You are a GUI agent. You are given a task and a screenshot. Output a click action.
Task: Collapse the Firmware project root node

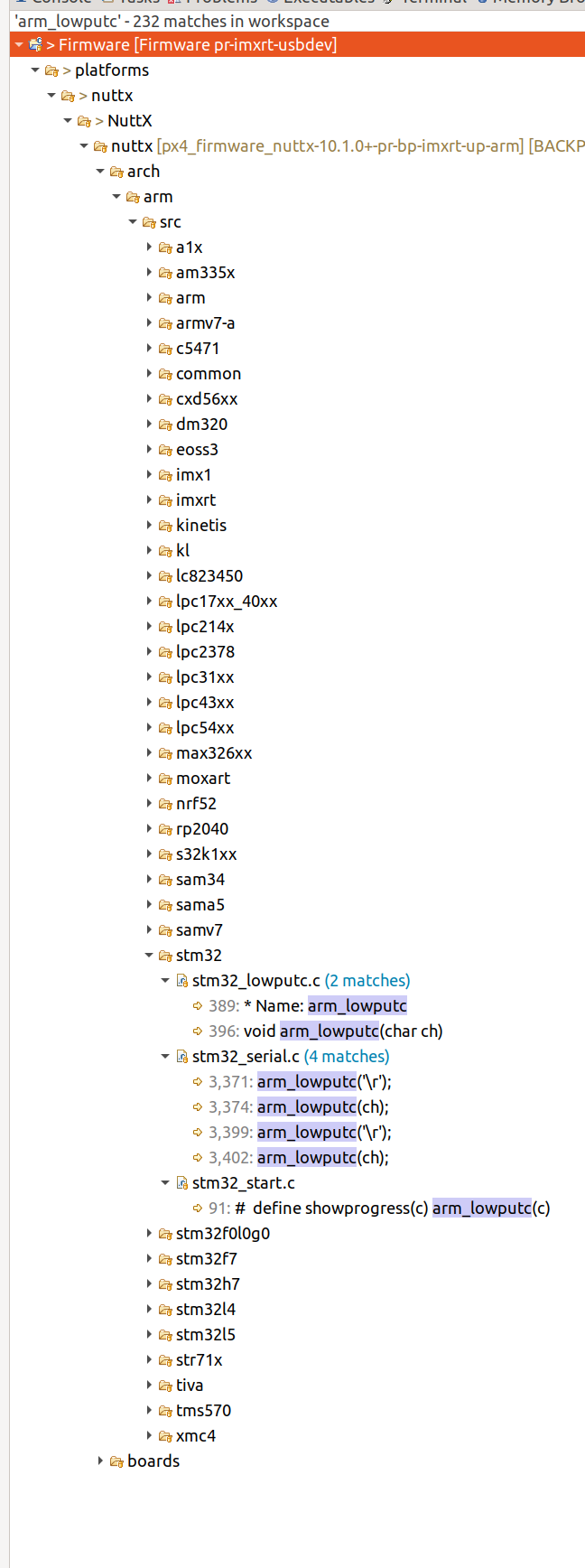coord(19,44)
